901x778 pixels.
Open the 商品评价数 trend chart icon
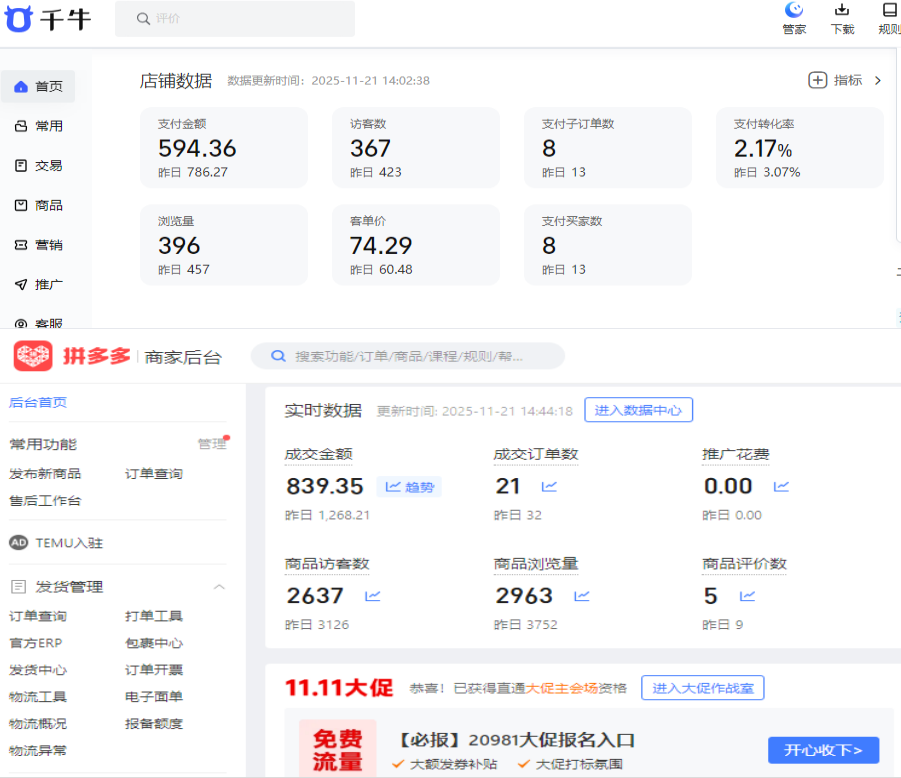747,596
